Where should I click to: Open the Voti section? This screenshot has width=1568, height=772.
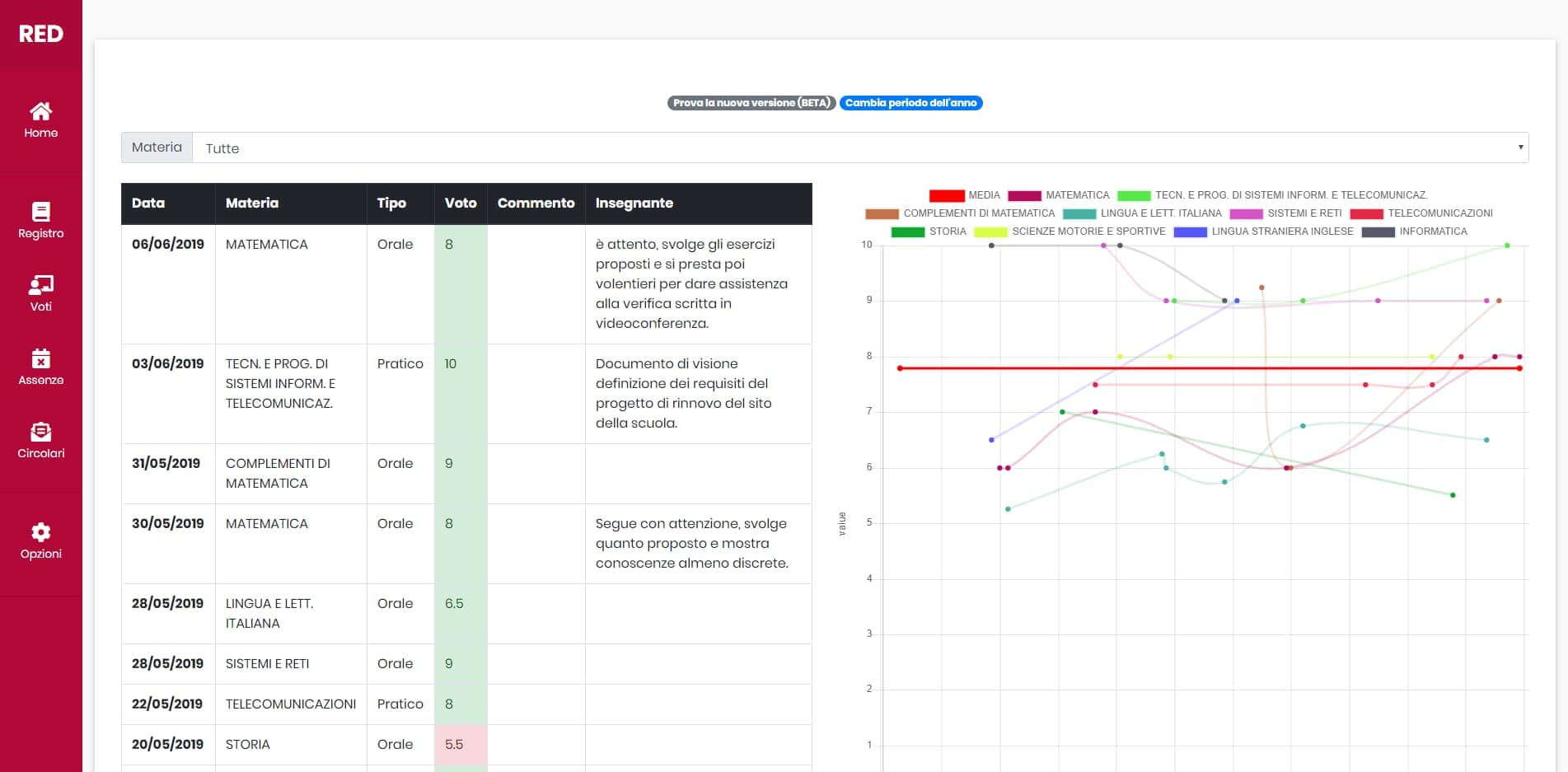pyautogui.click(x=40, y=293)
